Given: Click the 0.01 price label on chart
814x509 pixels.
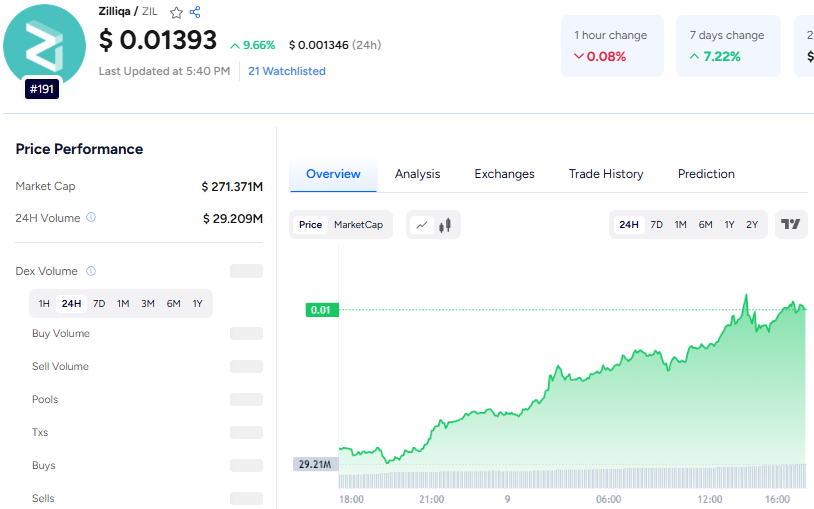Looking at the screenshot, I should [x=322, y=310].
